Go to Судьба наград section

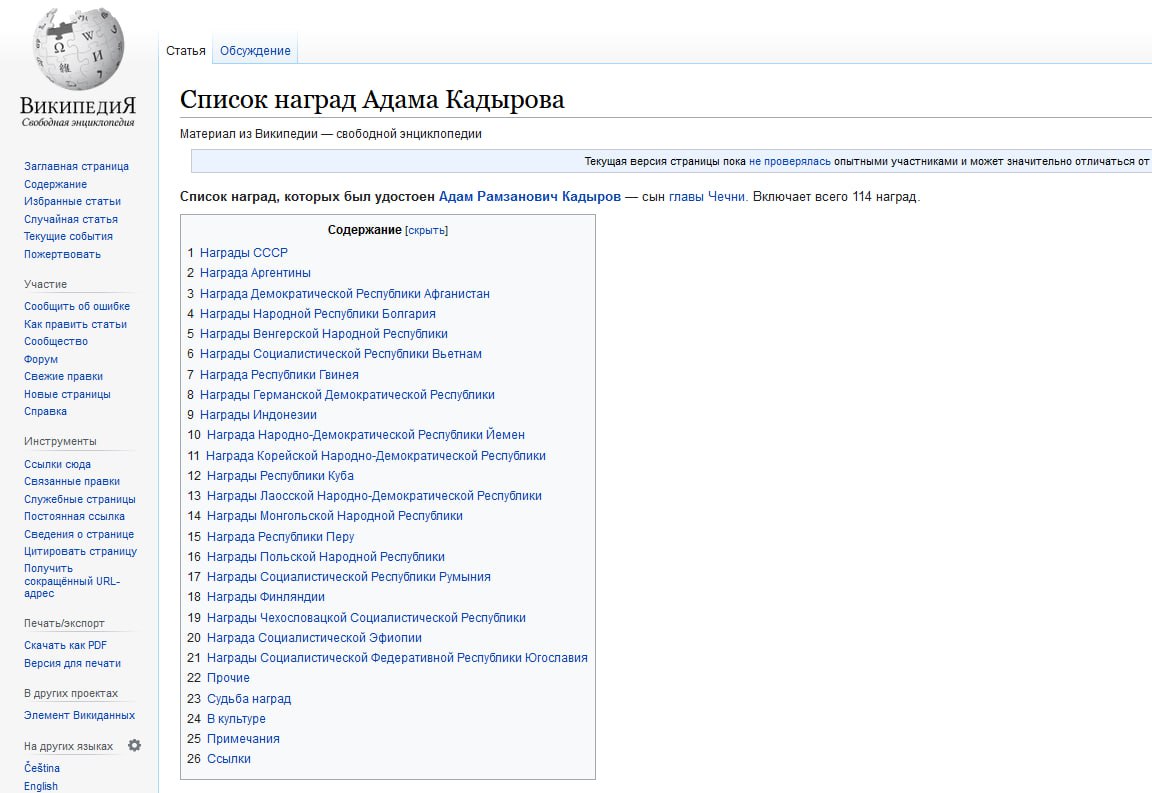(249, 699)
